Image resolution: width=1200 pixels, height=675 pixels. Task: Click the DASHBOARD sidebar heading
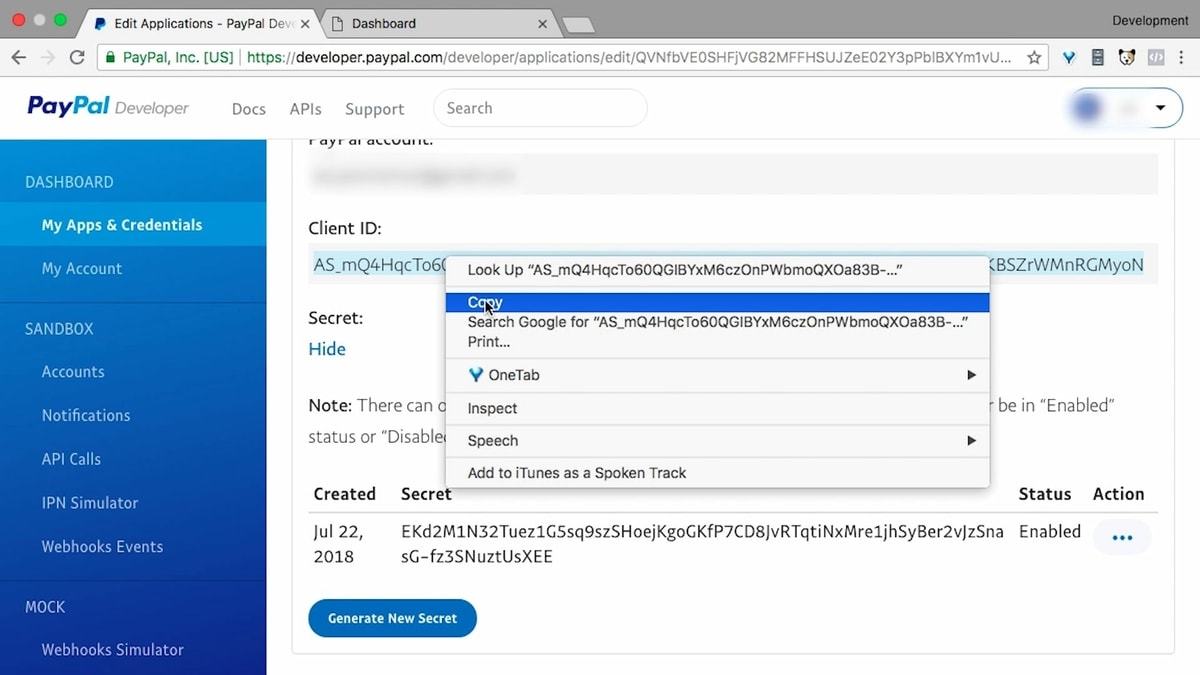tap(69, 182)
